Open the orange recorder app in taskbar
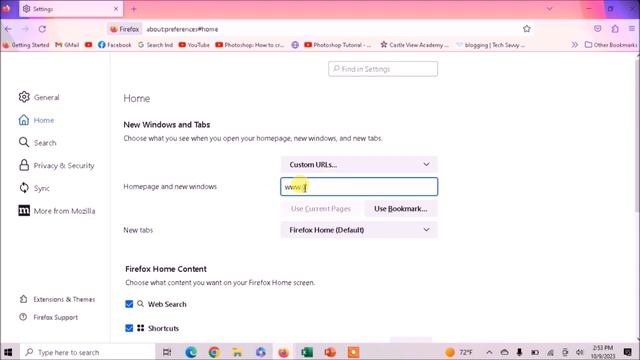Screen dimensions: 640x360 click(x=353, y=352)
